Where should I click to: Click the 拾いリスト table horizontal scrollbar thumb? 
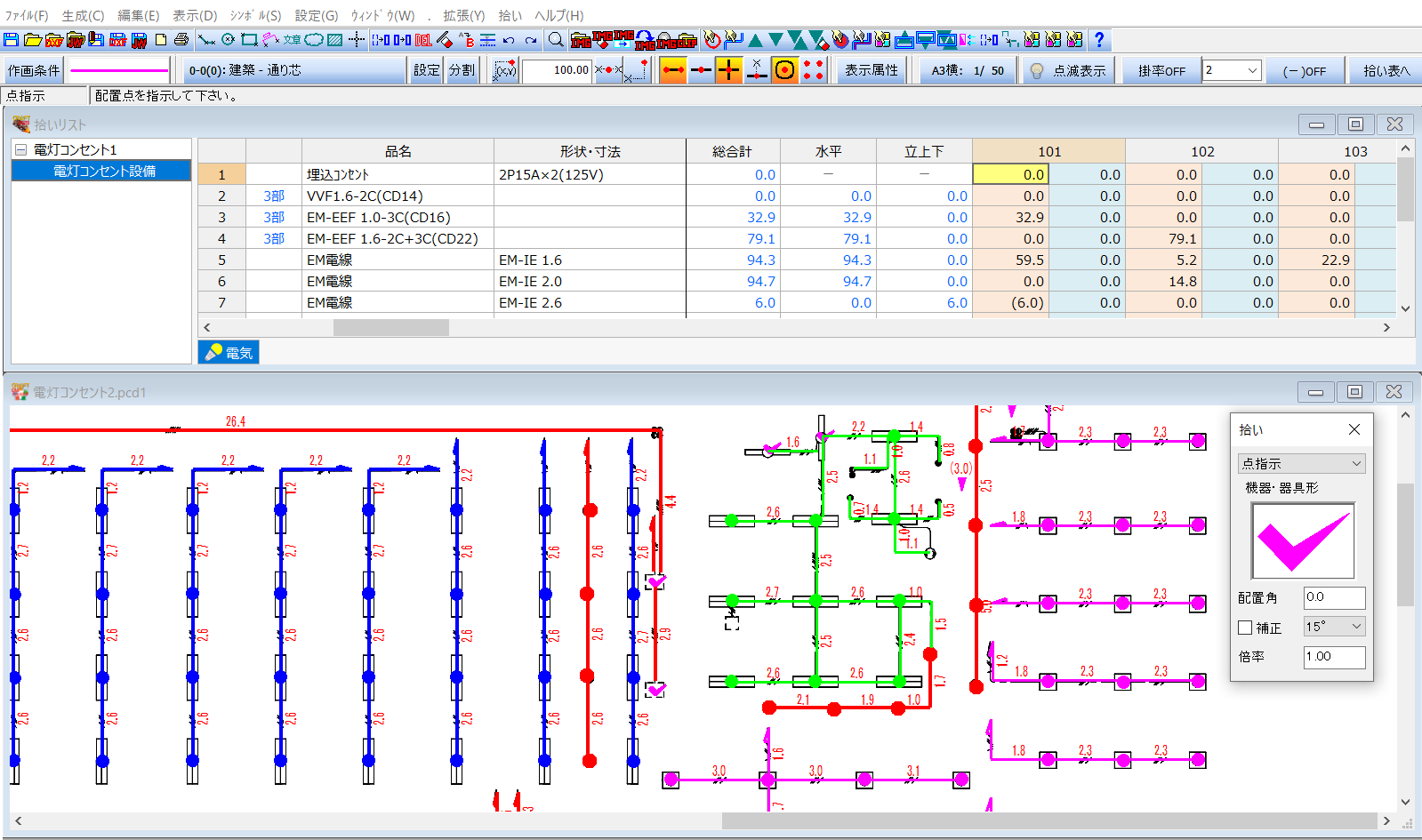click(x=390, y=328)
